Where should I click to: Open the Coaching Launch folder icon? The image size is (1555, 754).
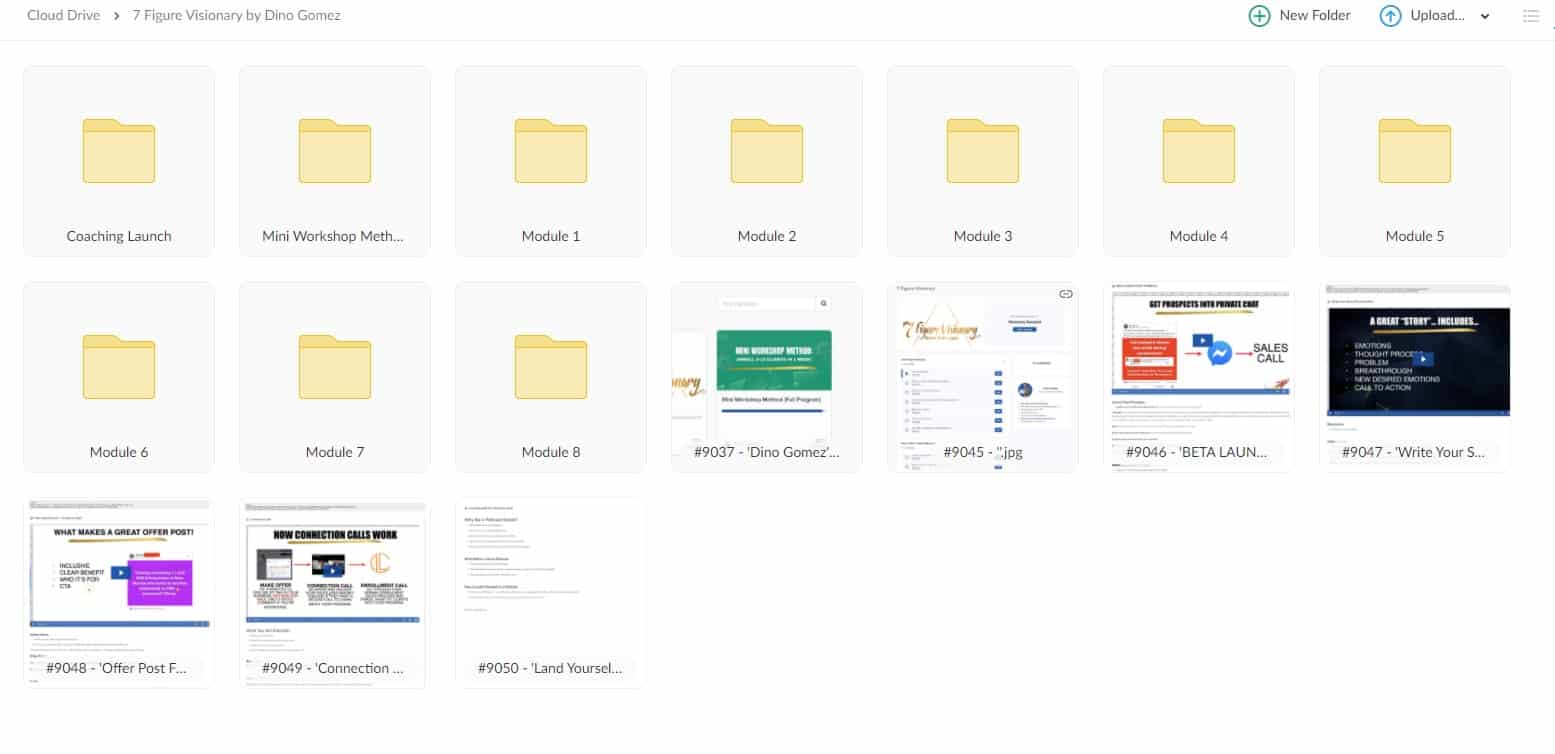(x=118, y=151)
